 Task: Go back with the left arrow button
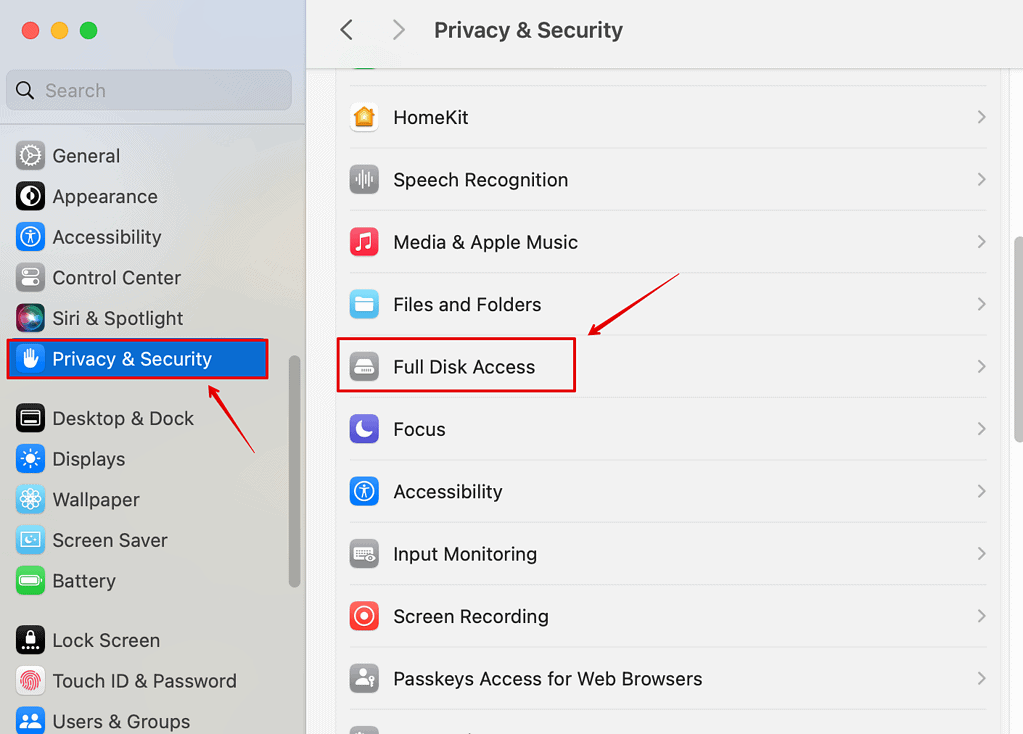coord(347,30)
